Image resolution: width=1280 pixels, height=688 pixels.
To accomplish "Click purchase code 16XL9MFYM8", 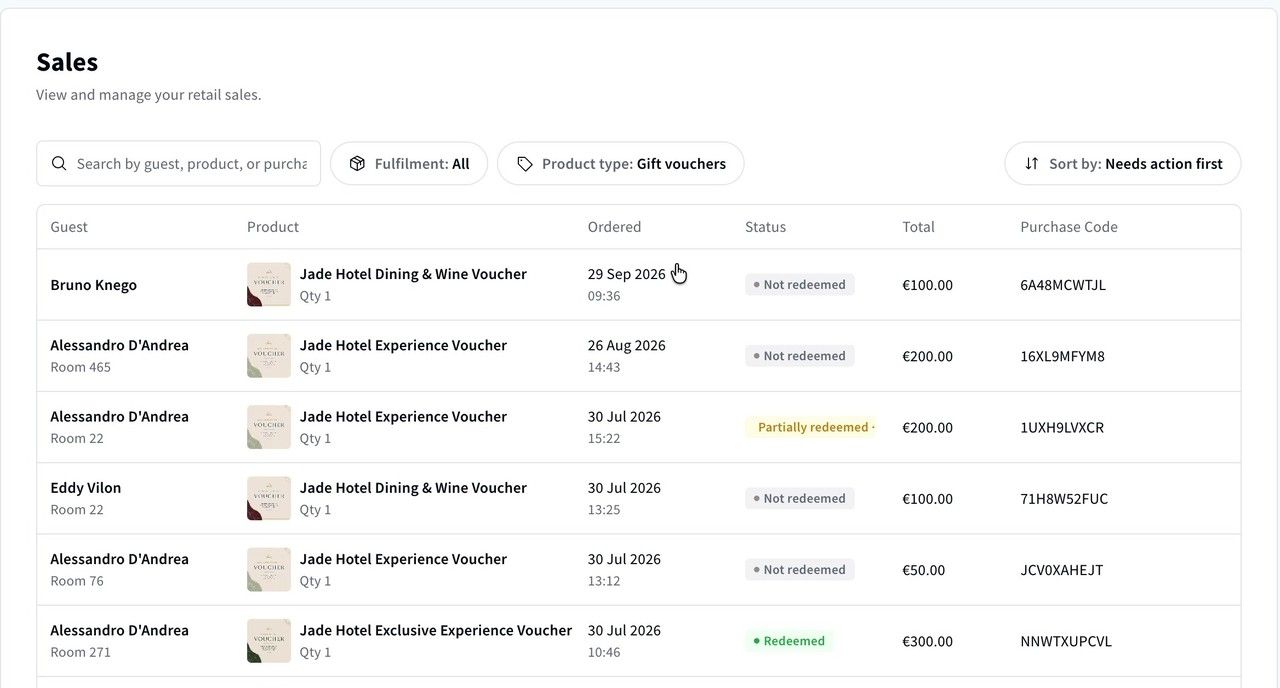I will pyautogui.click(x=1062, y=356).
